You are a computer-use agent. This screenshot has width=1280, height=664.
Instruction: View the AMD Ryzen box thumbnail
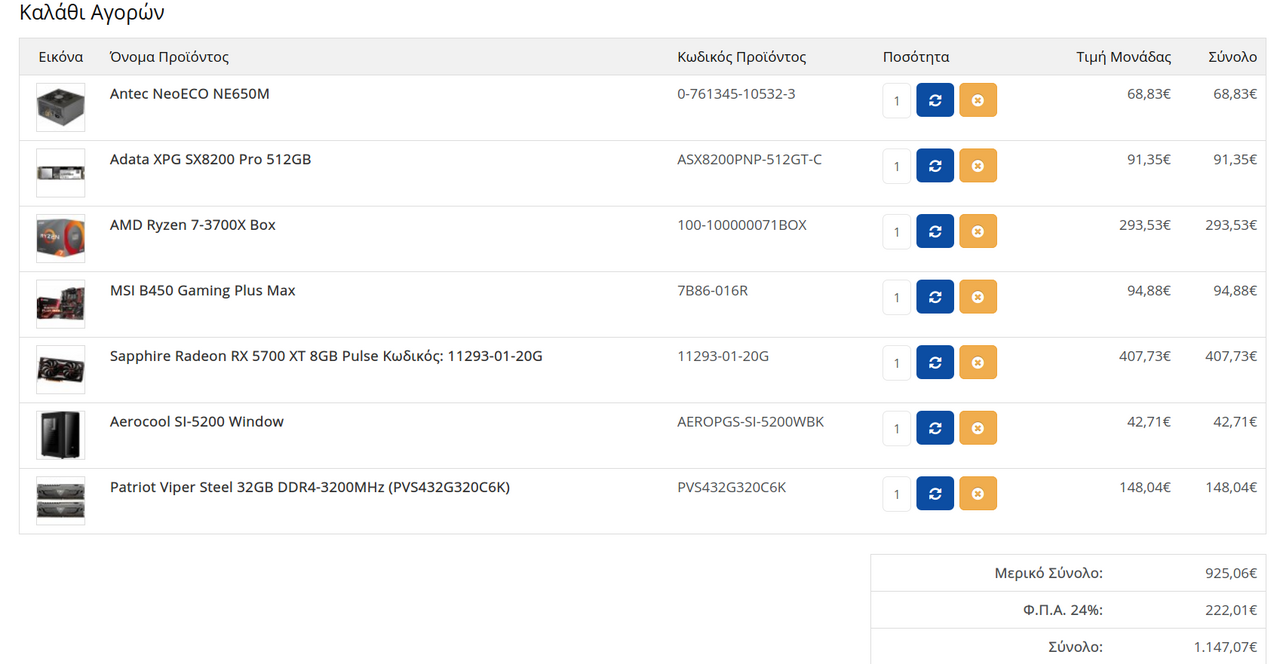tap(60, 238)
